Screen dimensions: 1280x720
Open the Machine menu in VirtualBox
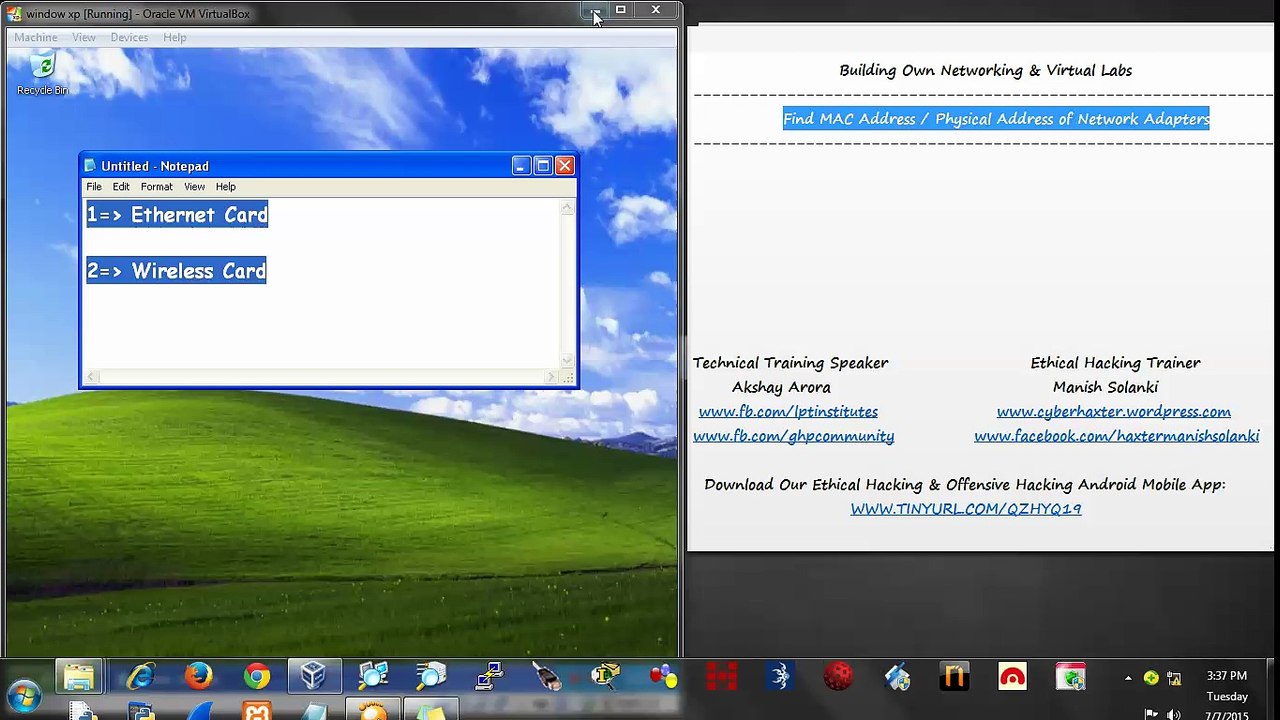click(x=36, y=37)
